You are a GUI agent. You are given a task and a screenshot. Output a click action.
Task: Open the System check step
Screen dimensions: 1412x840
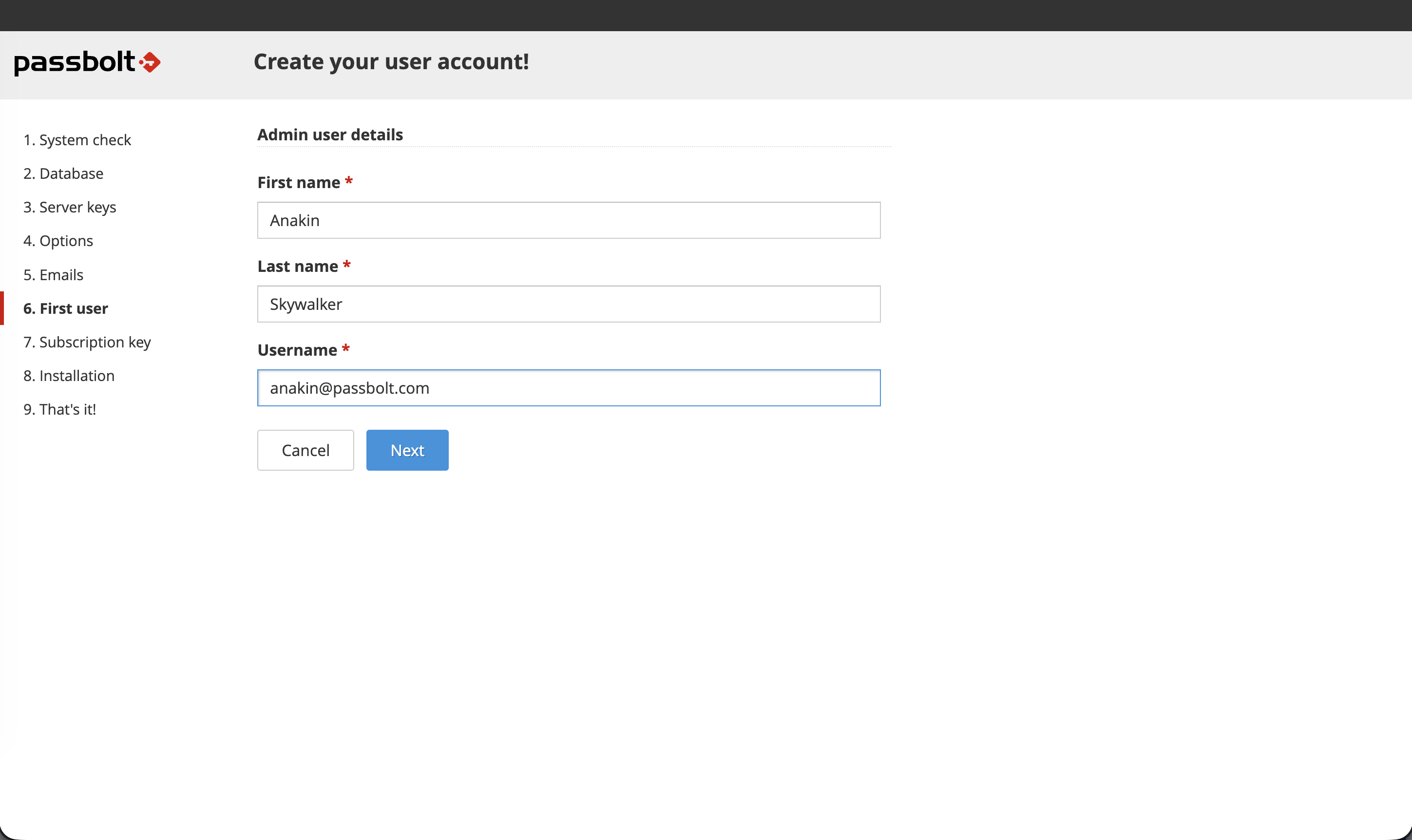click(77, 140)
